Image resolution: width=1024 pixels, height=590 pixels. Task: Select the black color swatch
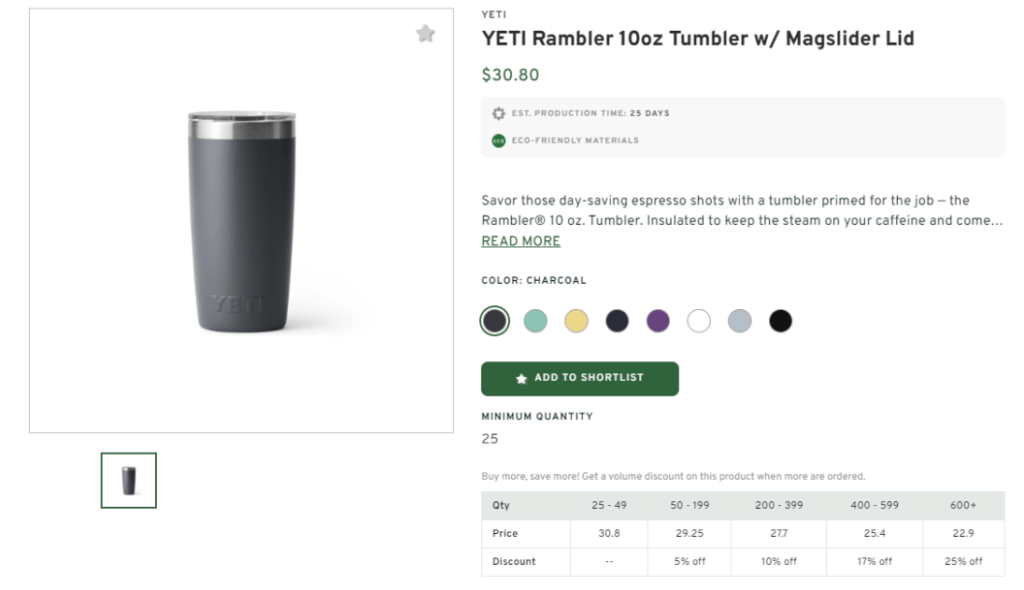coord(781,320)
